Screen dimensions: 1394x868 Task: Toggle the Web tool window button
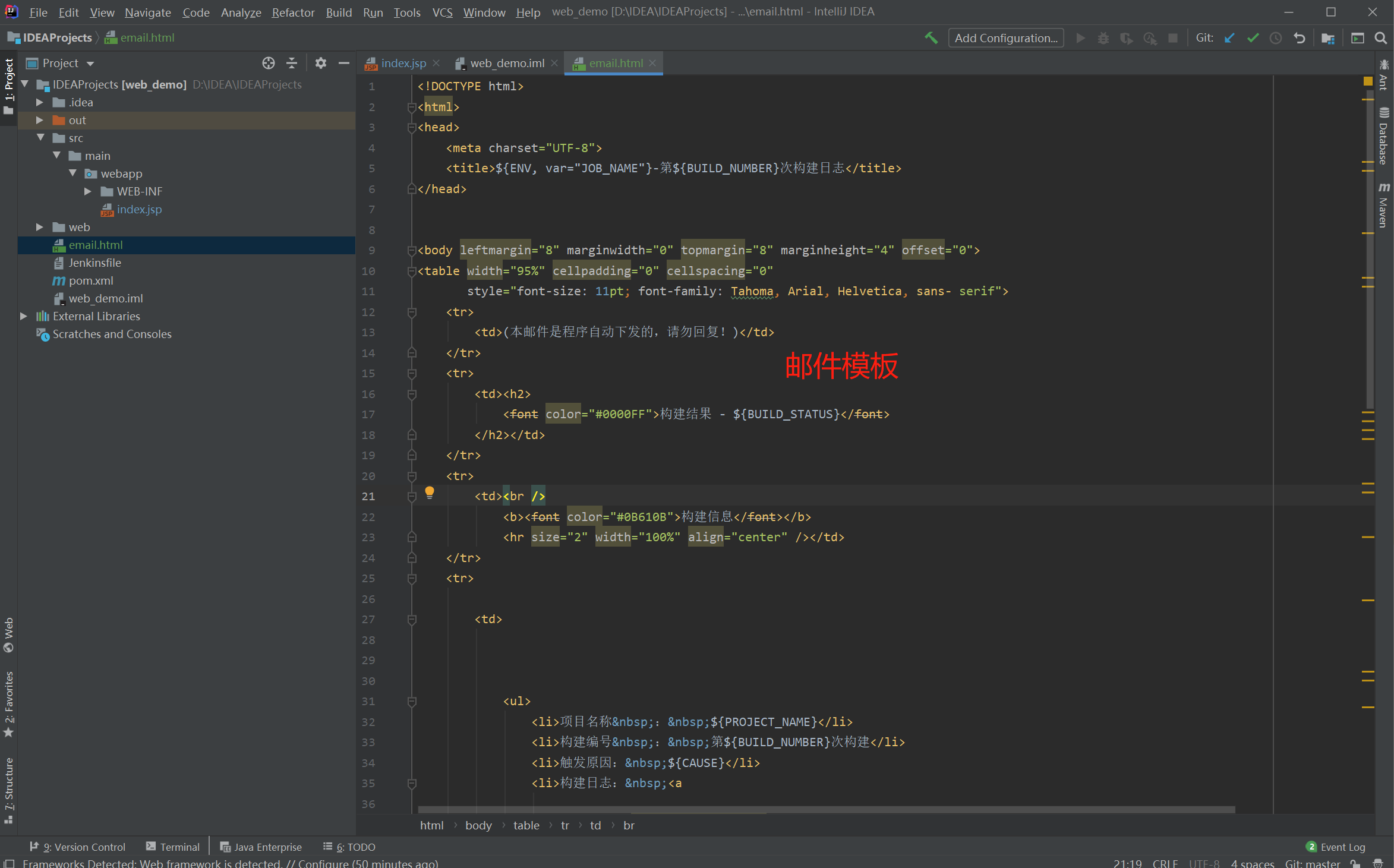click(x=9, y=635)
